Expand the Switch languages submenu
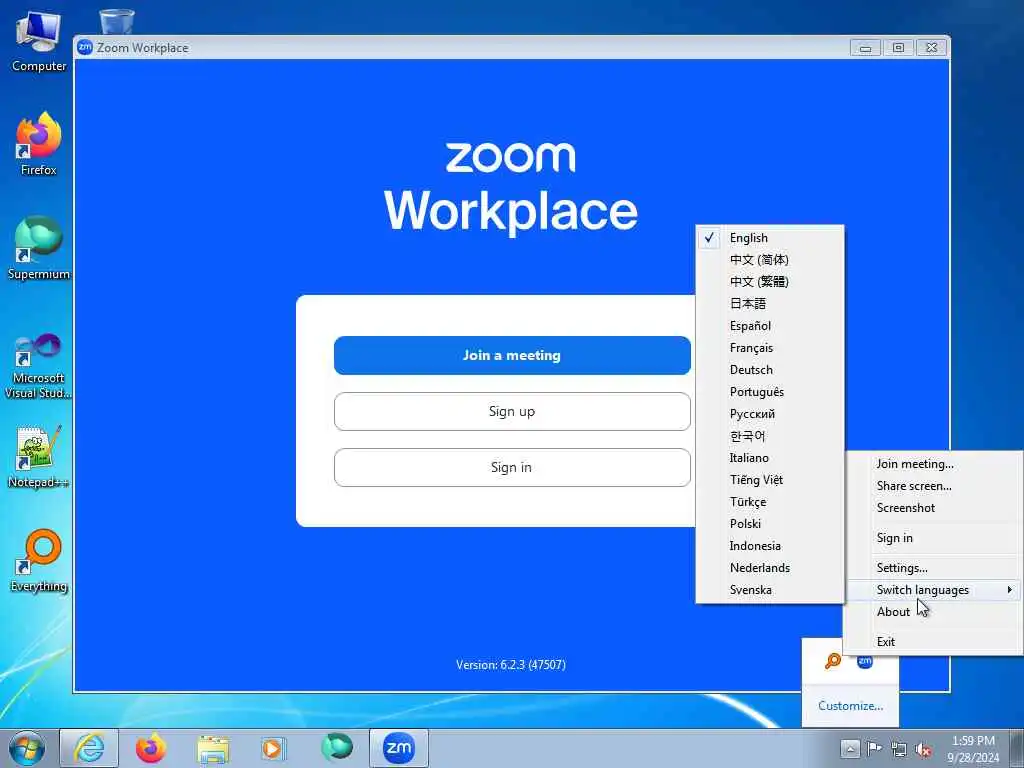Viewport: 1024px width, 768px height. click(935, 590)
